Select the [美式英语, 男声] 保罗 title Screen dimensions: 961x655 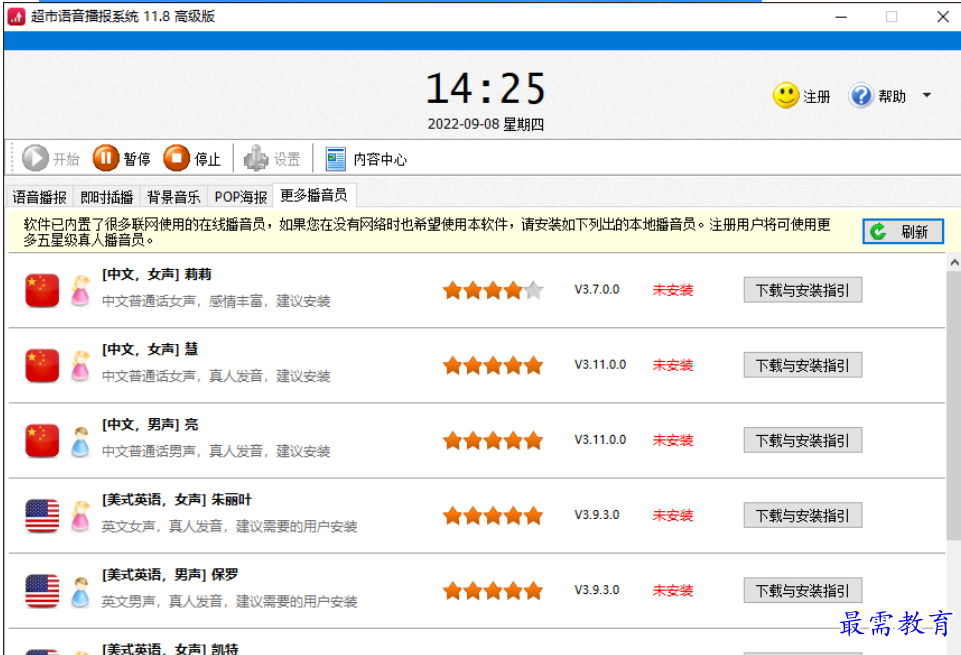tap(170, 575)
